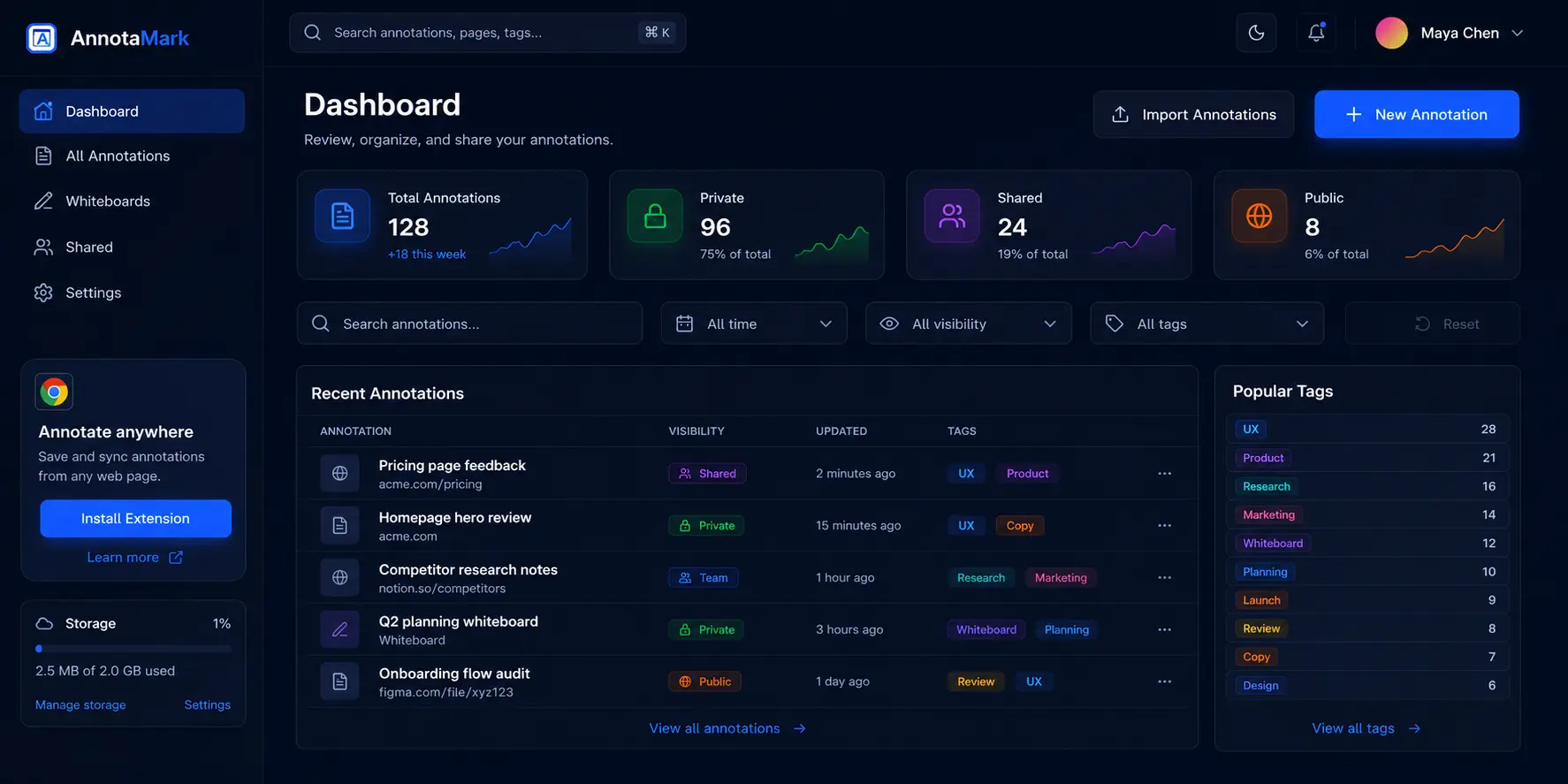Screen dimensions: 1568x784
Task: Click document icon for Homepage hero review
Action: tap(339, 526)
